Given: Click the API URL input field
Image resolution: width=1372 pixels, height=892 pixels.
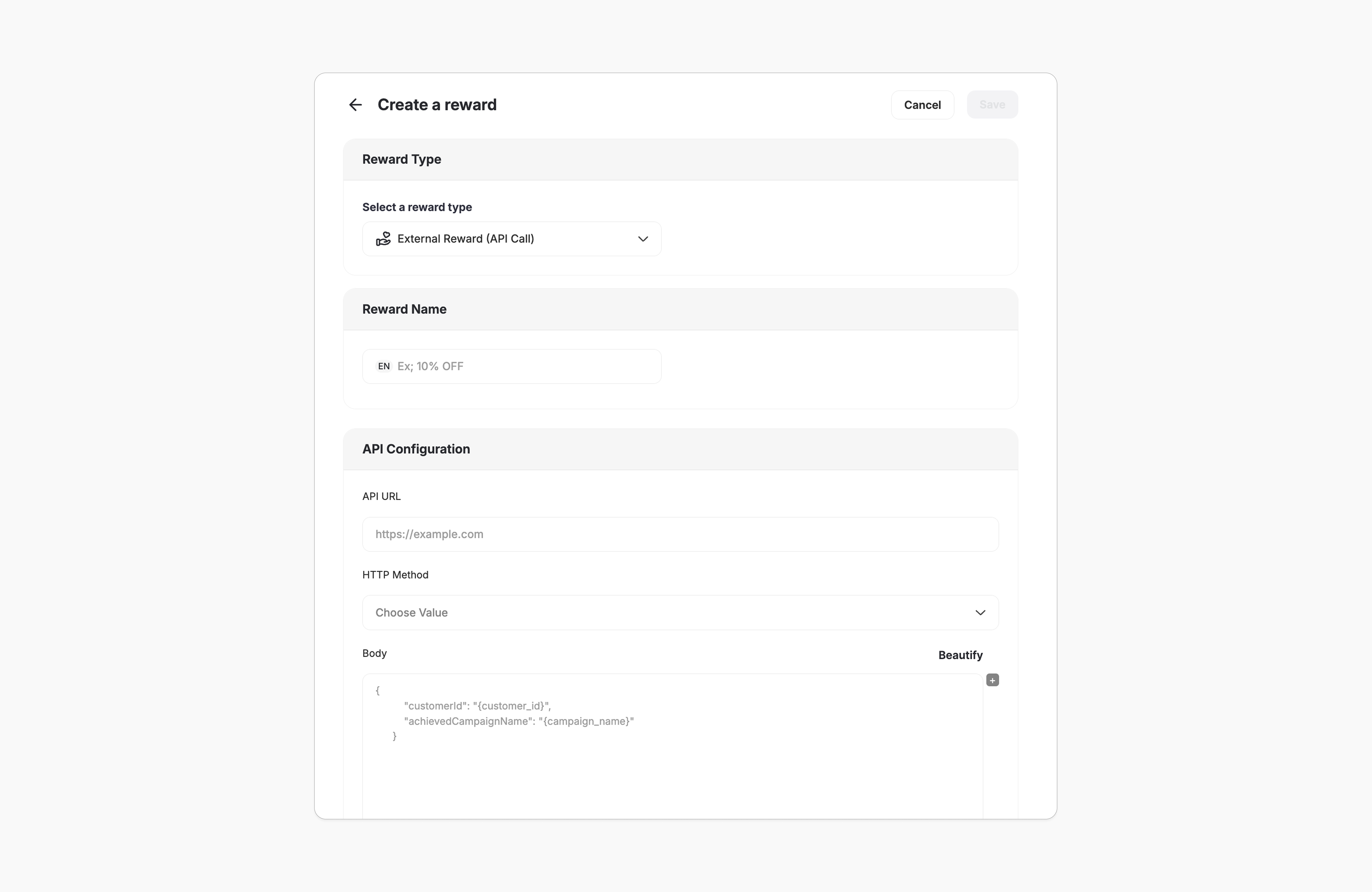Looking at the screenshot, I should click(680, 534).
